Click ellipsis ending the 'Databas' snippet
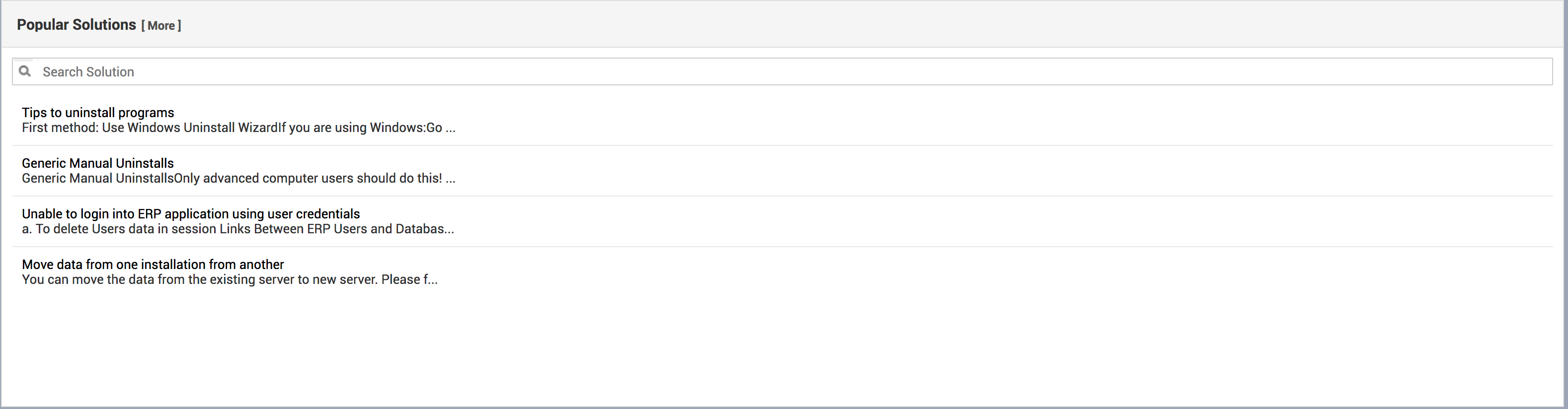Image resolution: width=1568 pixels, height=409 pixels. [x=449, y=230]
